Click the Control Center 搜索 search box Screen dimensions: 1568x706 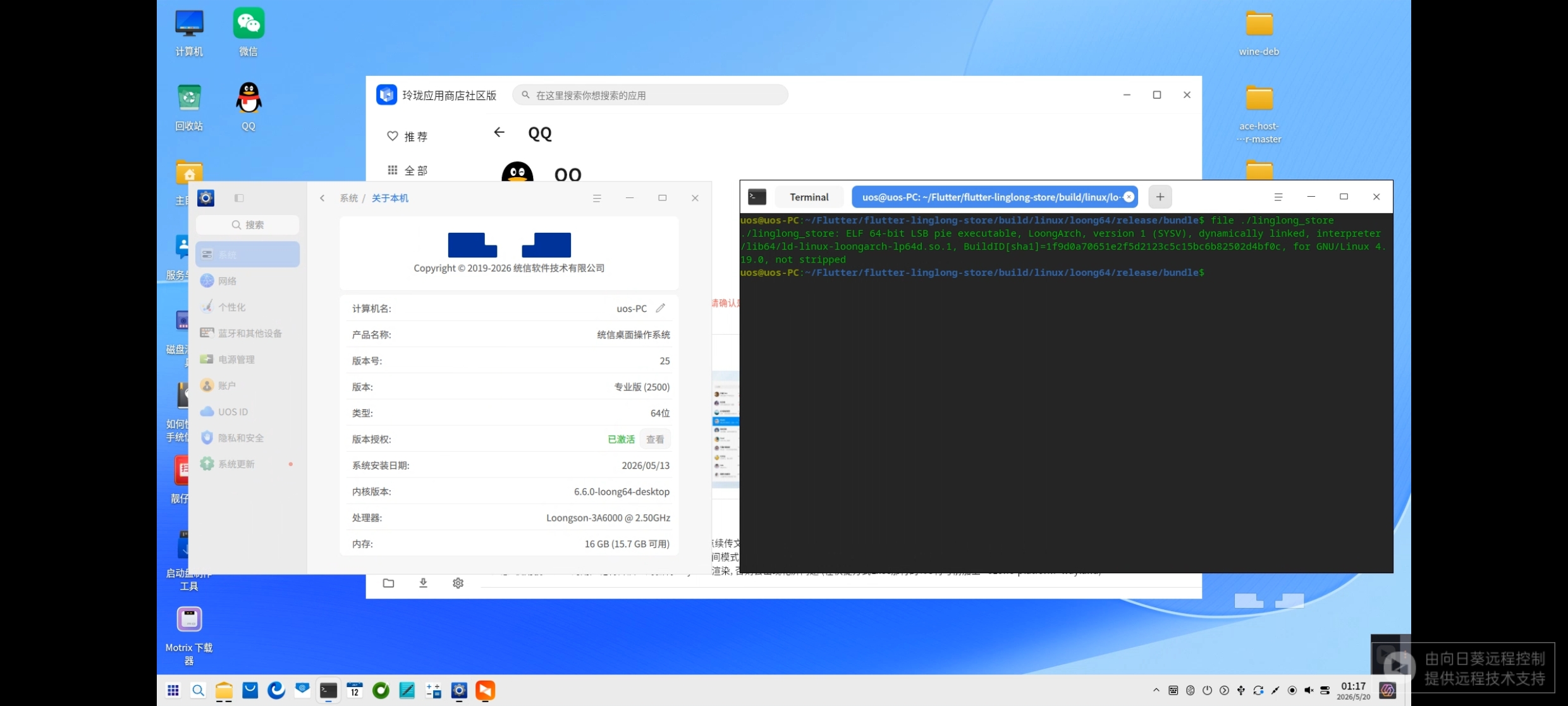click(248, 225)
